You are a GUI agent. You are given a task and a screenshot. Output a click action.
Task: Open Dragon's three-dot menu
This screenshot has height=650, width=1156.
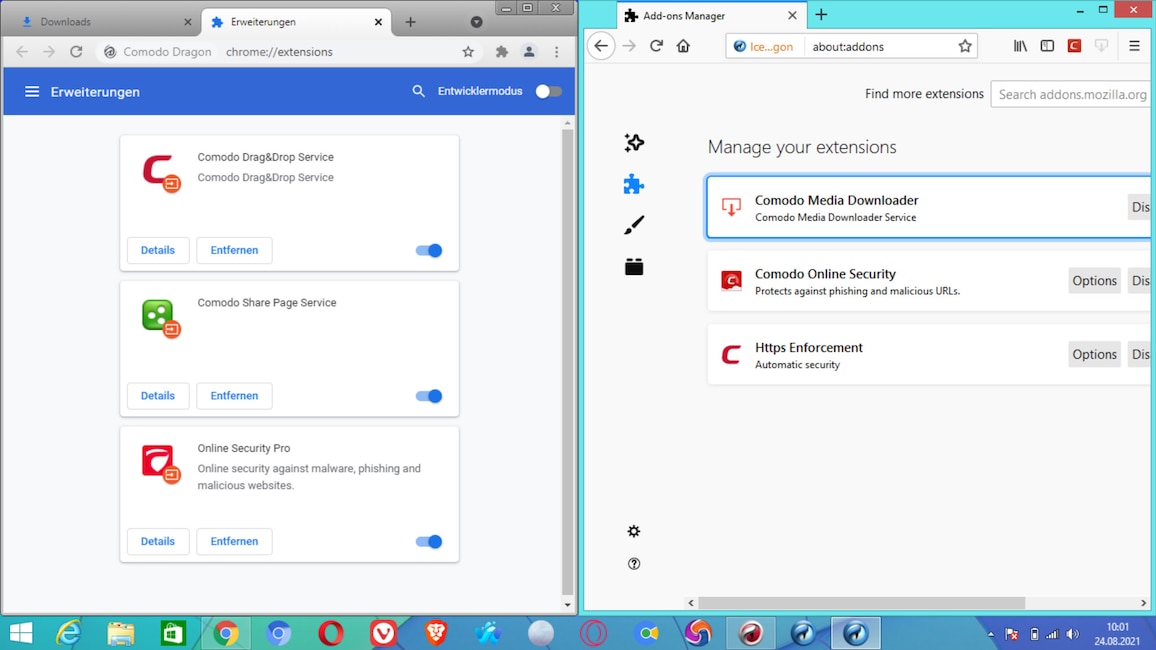(557, 52)
